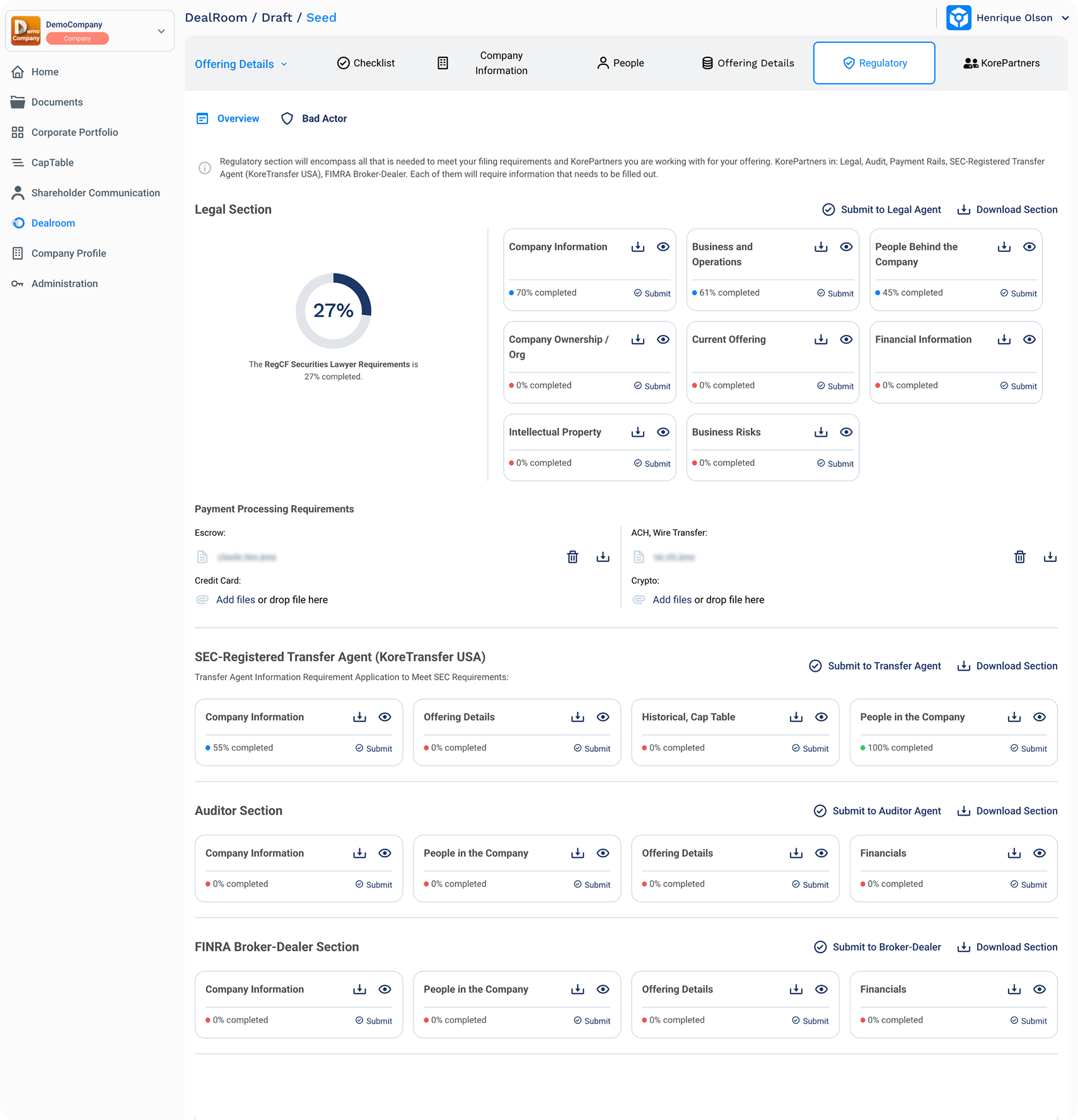The height and width of the screenshot is (1120, 1078).
Task: View Company Ownership / Org eye icon
Action: point(663,340)
